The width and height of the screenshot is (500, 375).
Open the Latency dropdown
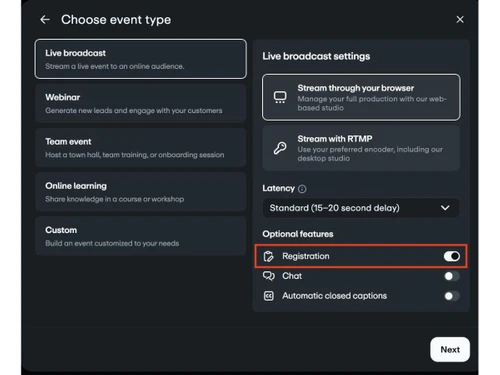(x=361, y=208)
